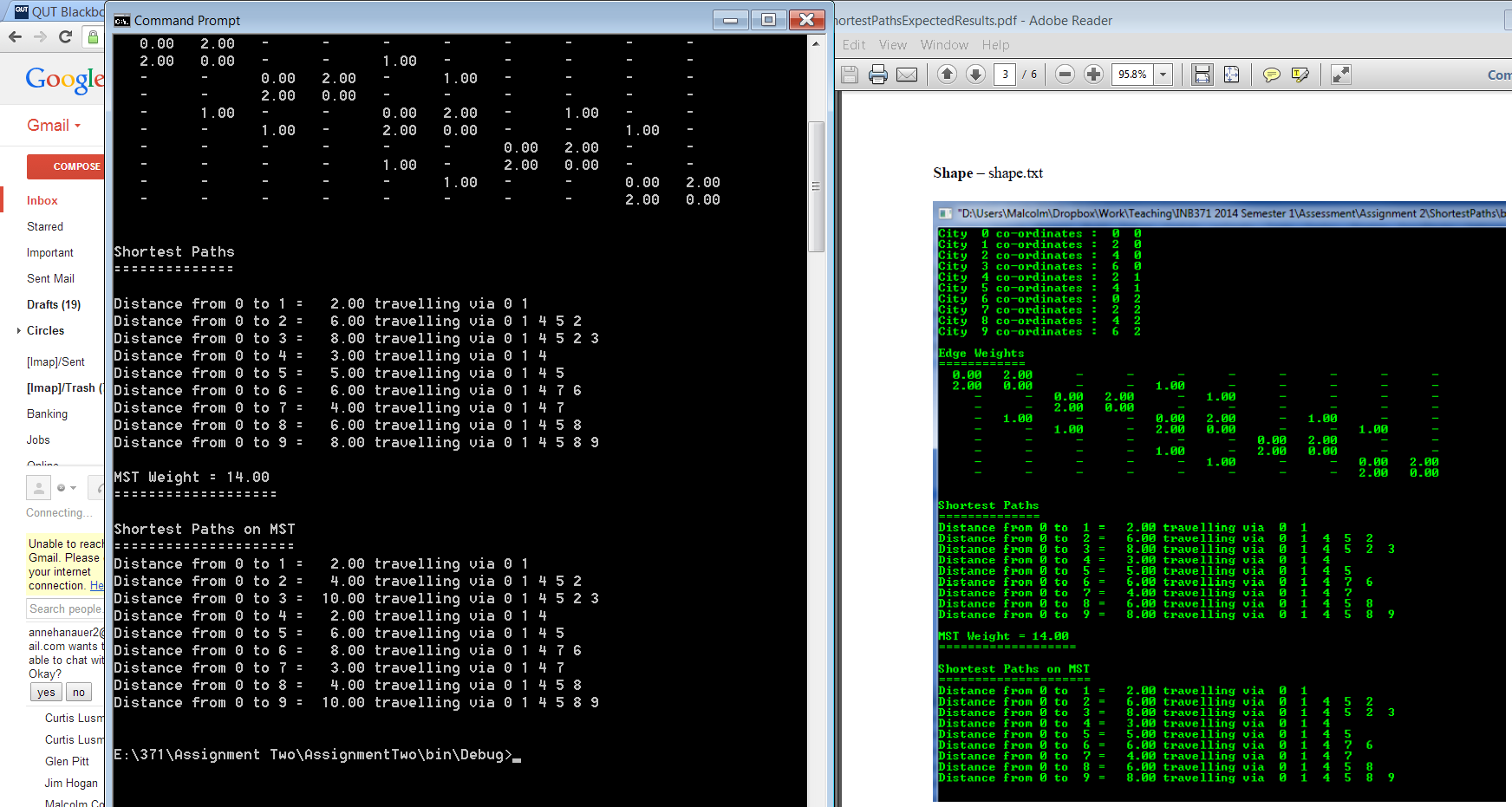This screenshot has height=807, width=1512.
Task: Click Chrome's back arrow
Action: pos(15,36)
